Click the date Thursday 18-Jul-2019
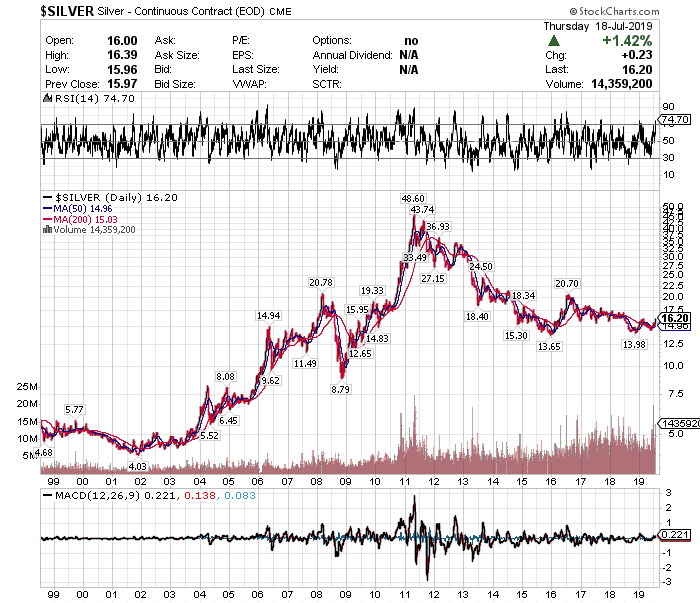This screenshot has width=700, height=603. pyautogui.click(x=598, y=26)
